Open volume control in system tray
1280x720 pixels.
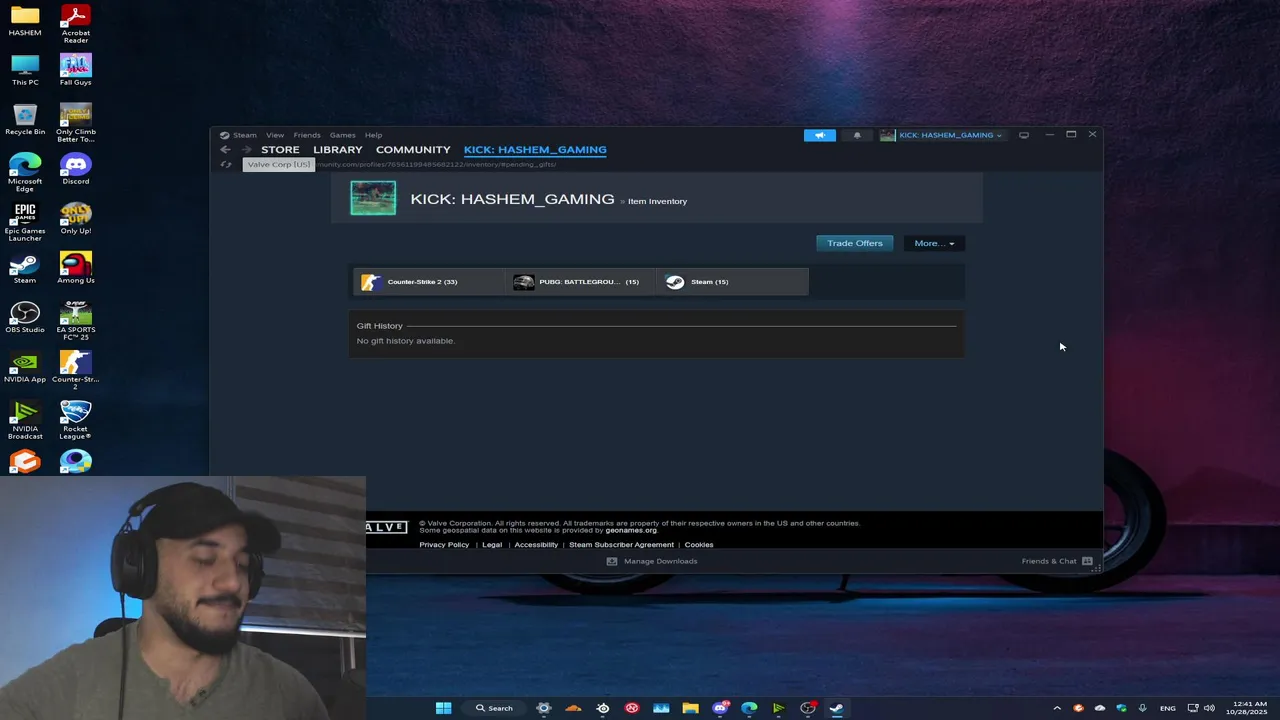point(1209,708)
